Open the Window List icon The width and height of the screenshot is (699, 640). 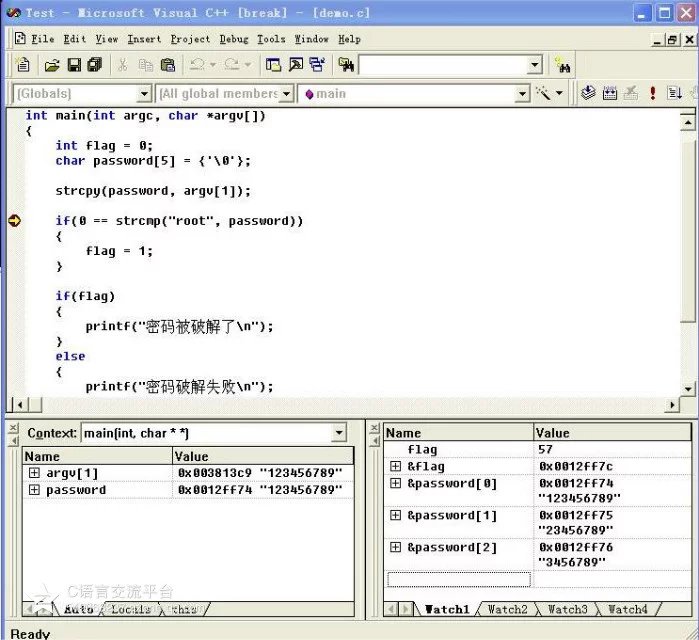pyautogui.click(x=317, y=65)
